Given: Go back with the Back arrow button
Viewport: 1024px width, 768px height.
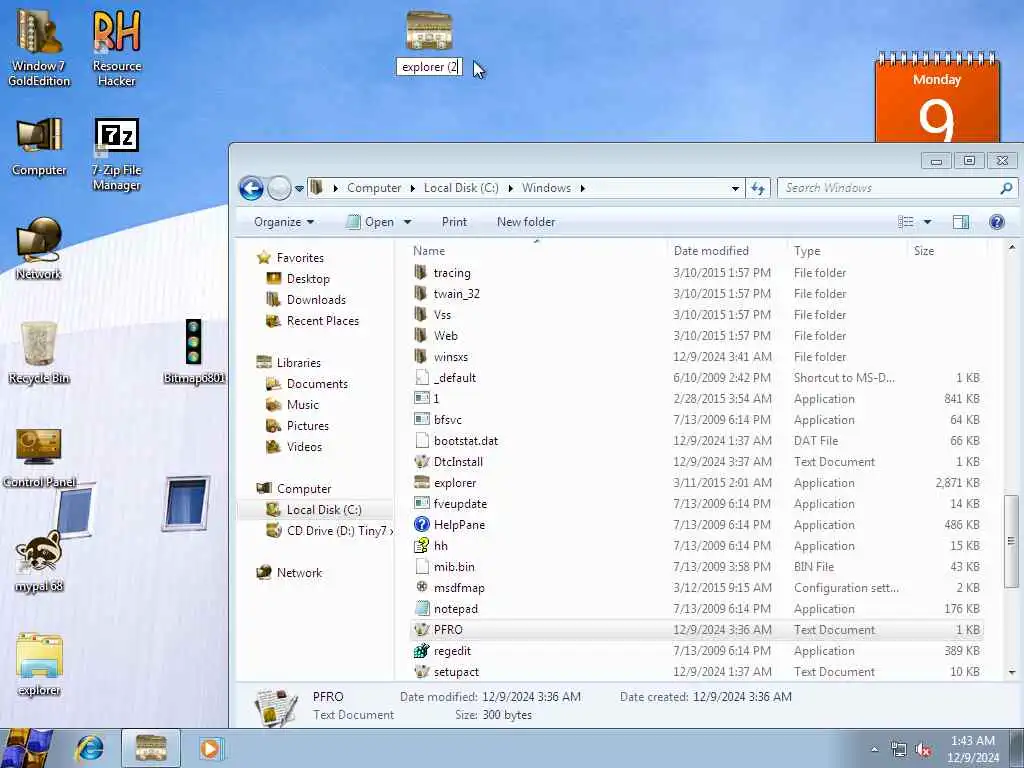Looking at the screenshot, I should [251, 188].
